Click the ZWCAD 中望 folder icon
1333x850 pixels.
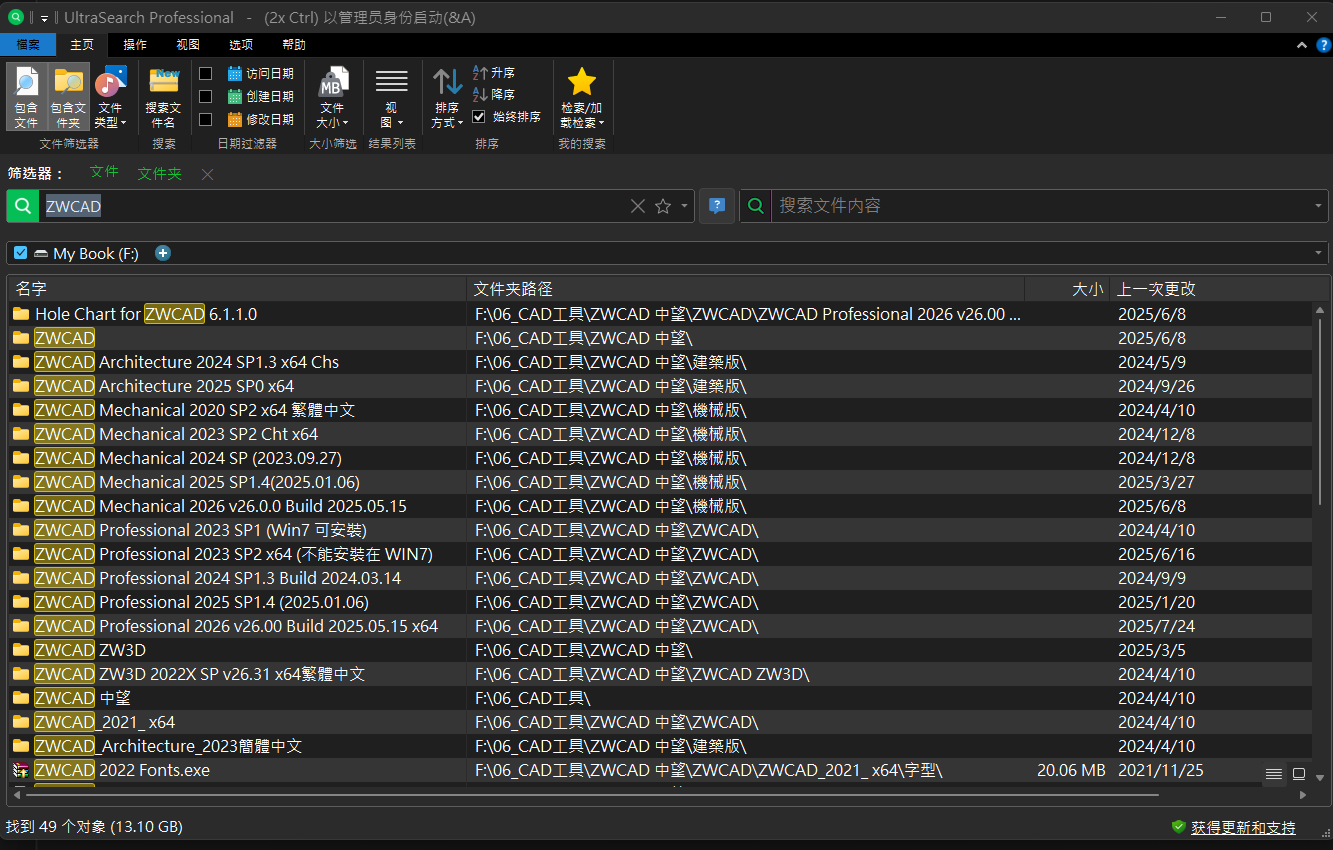[x=21, y=698]
